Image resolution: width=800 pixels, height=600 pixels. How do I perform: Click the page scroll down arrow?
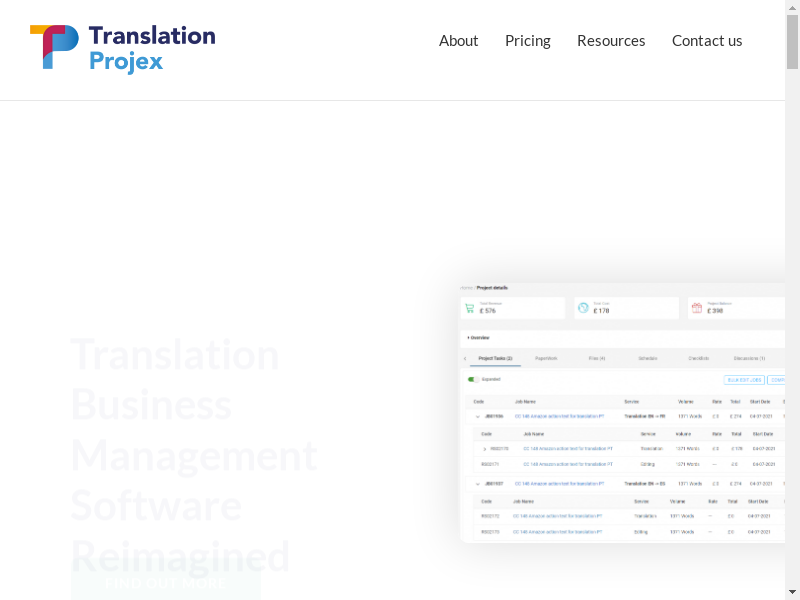792,592
